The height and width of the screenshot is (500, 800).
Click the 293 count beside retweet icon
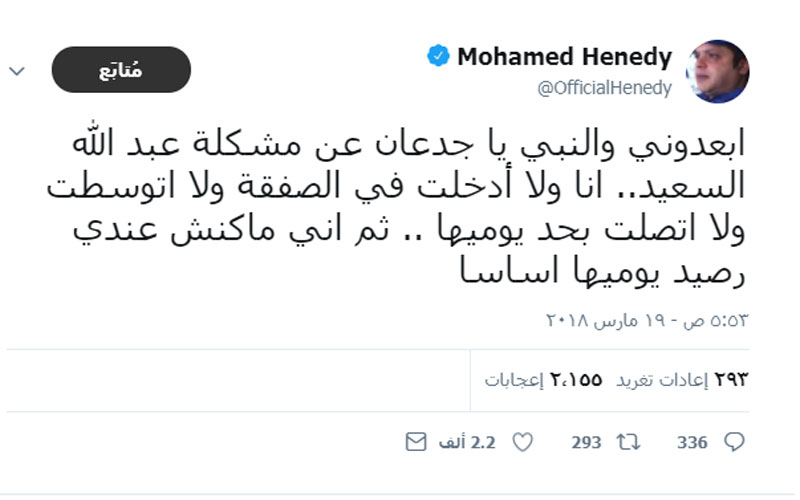coord(586,441)
